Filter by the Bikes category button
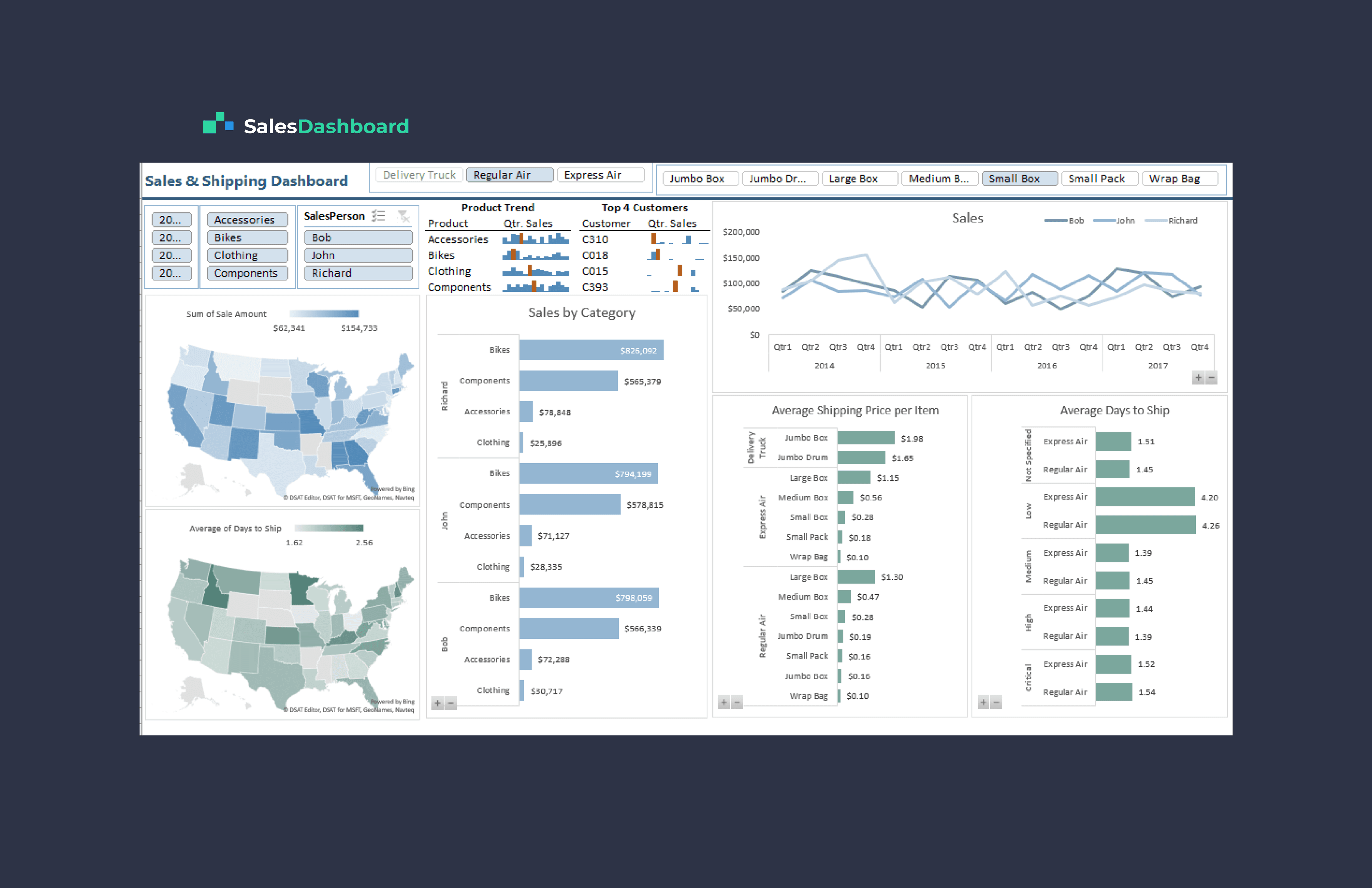This screenshot has height=888, width=1372. pos(247,237)
